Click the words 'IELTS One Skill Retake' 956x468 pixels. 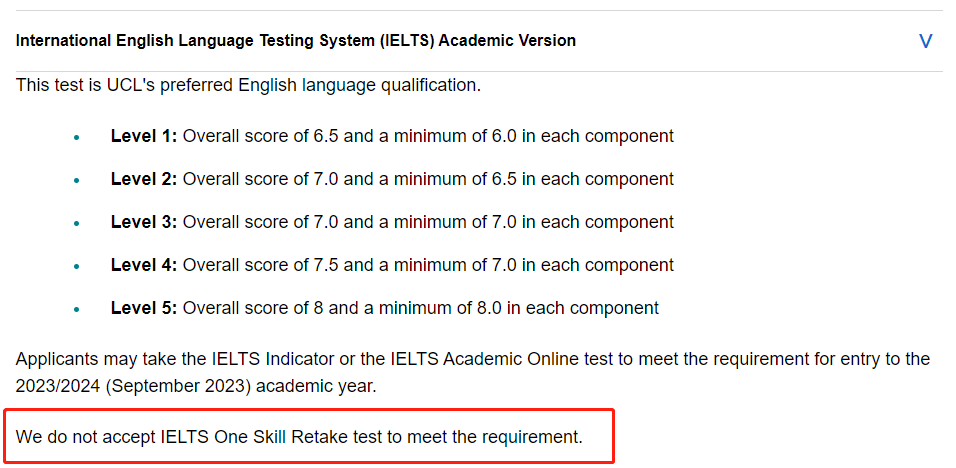(254, 437)
